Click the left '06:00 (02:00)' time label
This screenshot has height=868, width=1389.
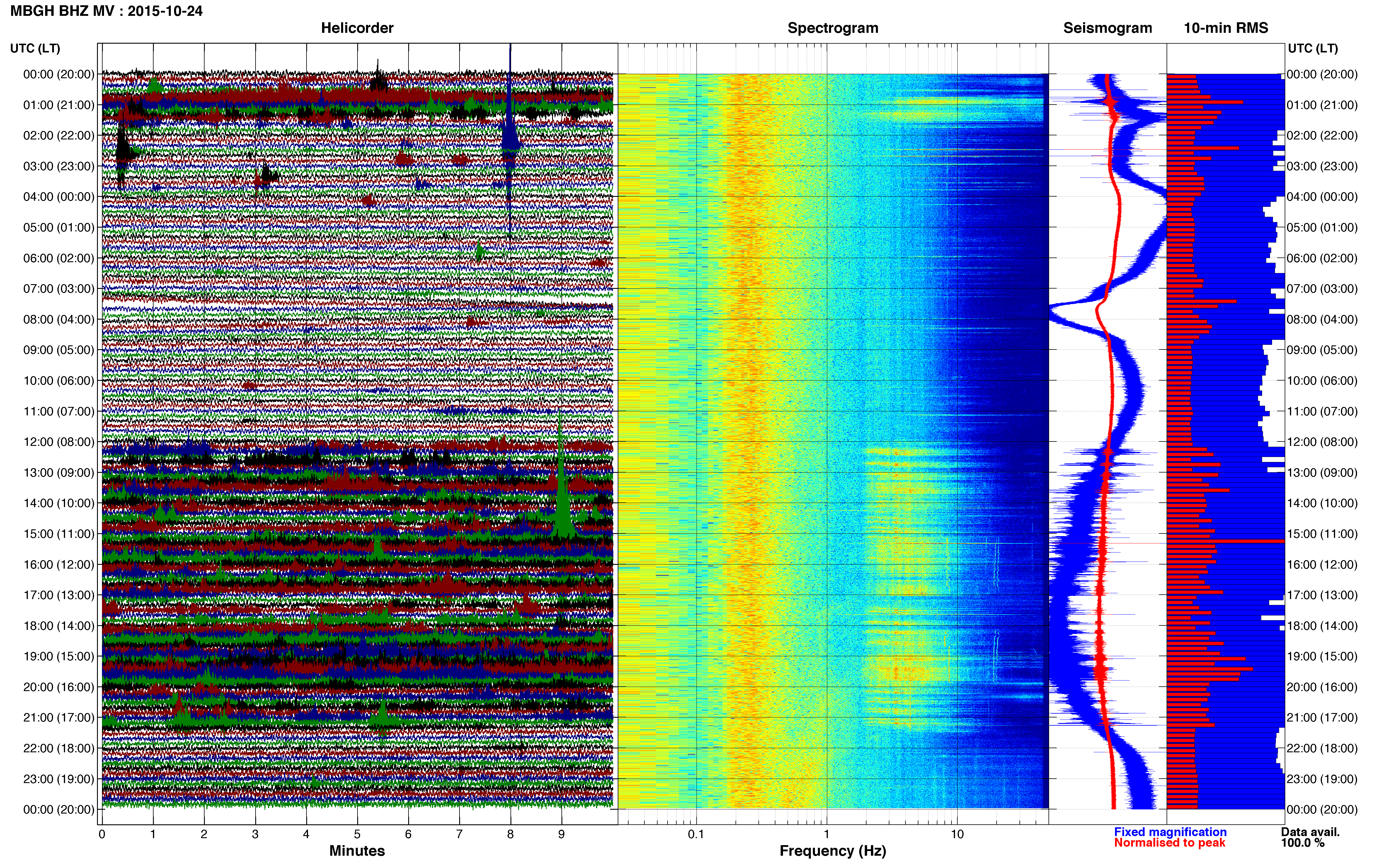59,258
